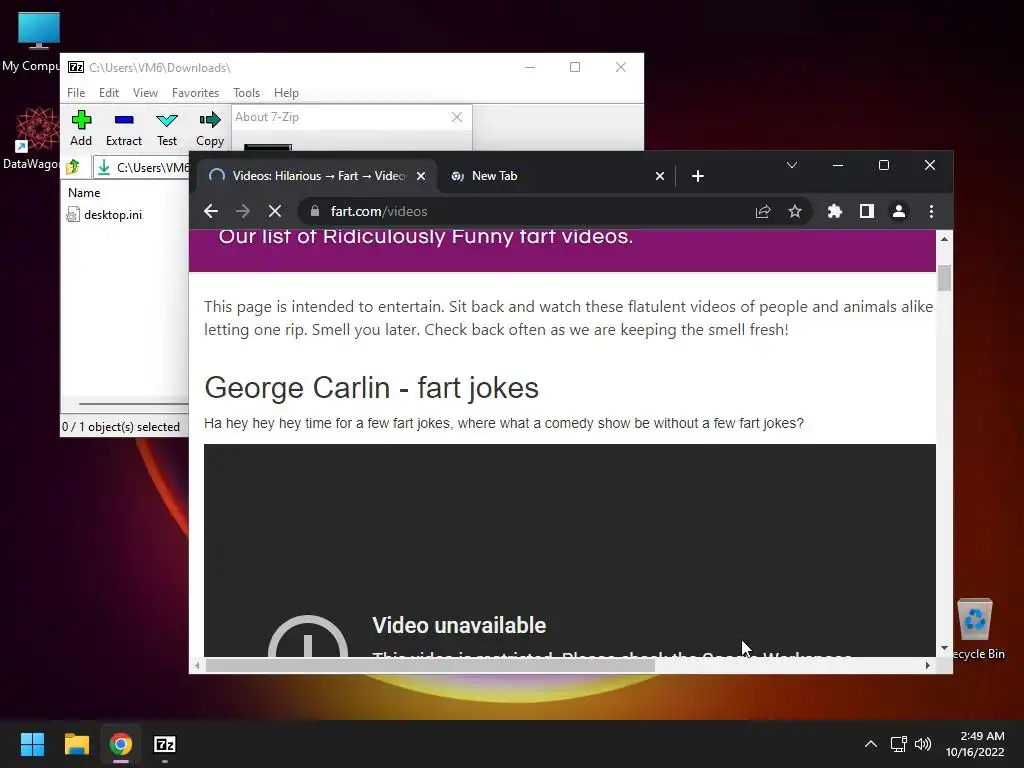1024x768 pixels.
Task: Show hidden system tray icons chevron
Action: (x=871, y=744)
